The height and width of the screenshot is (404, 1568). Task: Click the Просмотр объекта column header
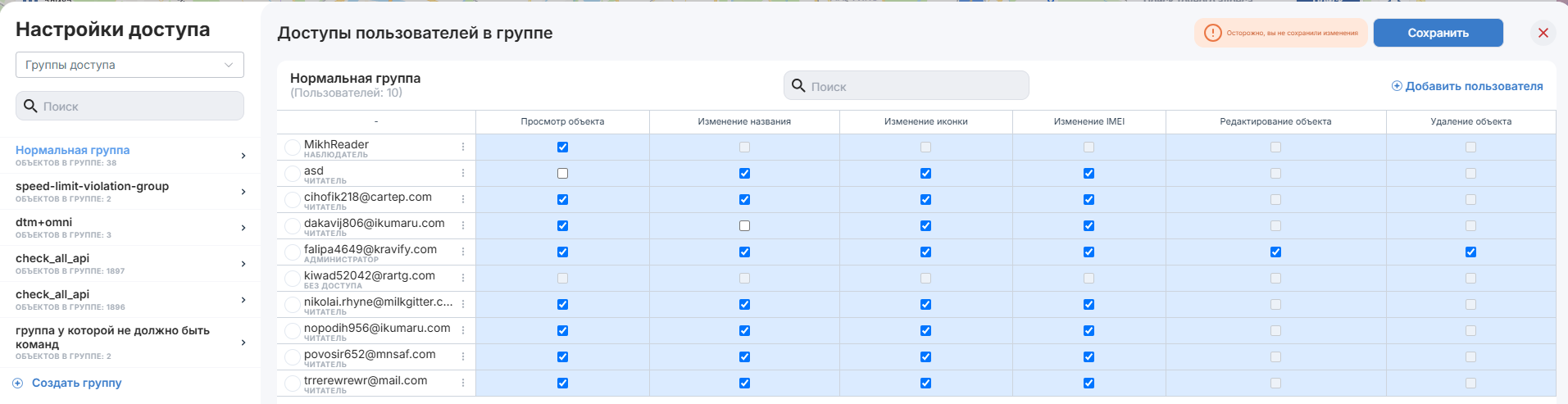[x=562, y=121]
